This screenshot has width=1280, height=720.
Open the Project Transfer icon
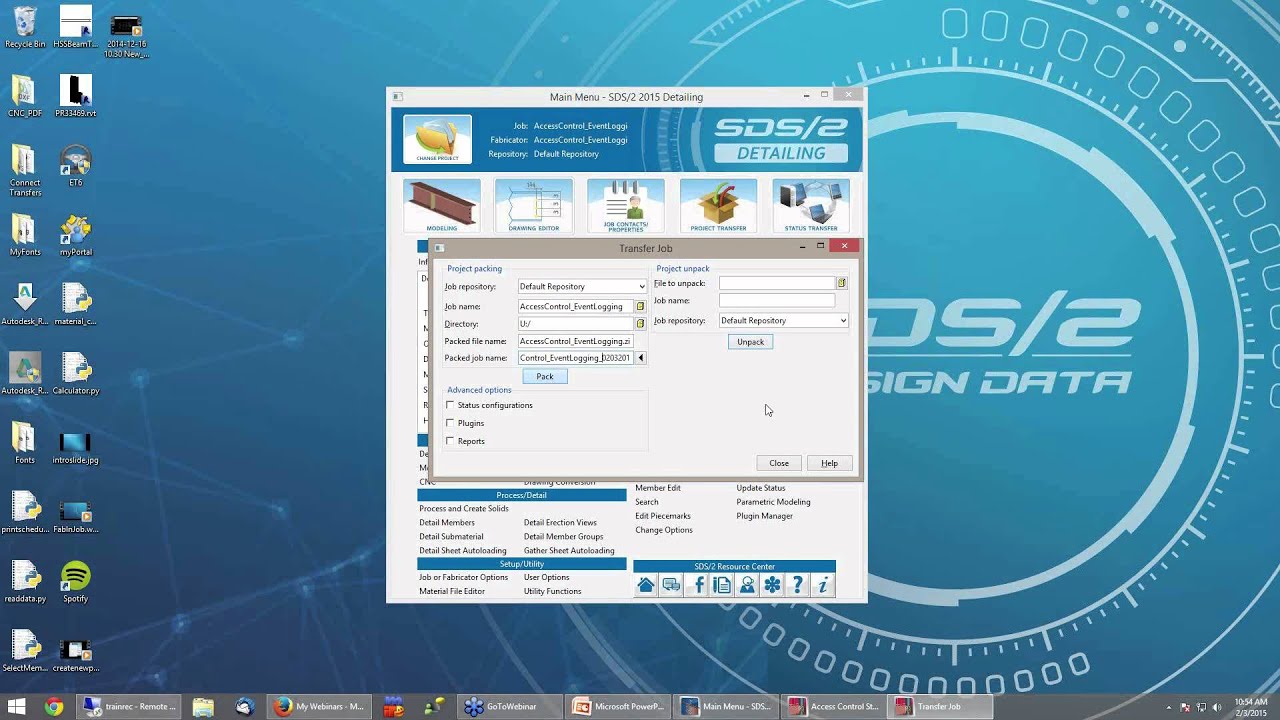click(x=718, y=206)
